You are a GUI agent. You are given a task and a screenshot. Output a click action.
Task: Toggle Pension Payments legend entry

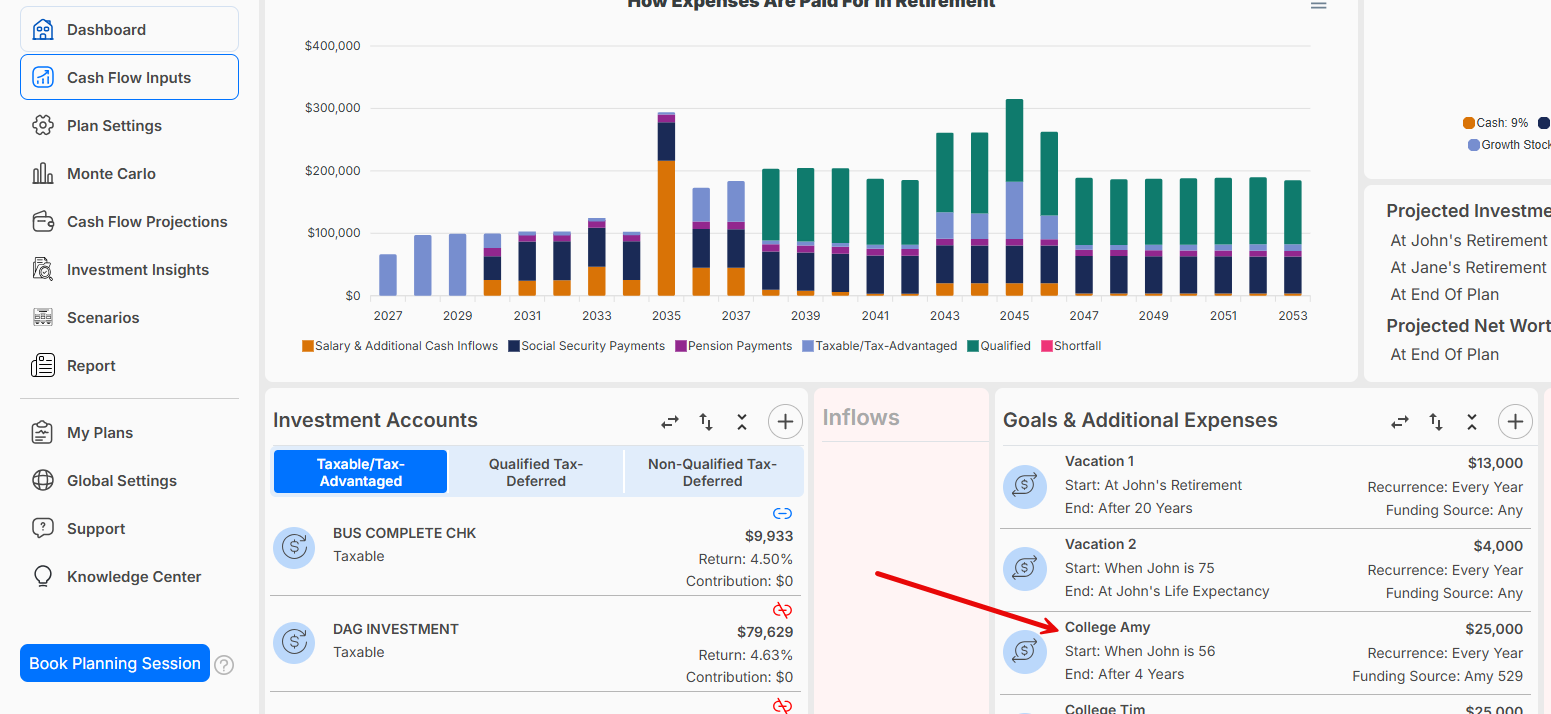point(733,346)
